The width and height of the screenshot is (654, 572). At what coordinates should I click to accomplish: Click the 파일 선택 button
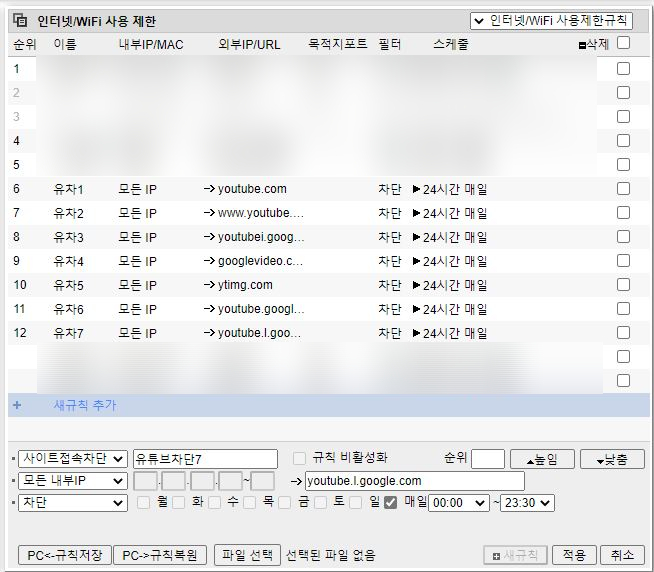click(x=247, y=554)
